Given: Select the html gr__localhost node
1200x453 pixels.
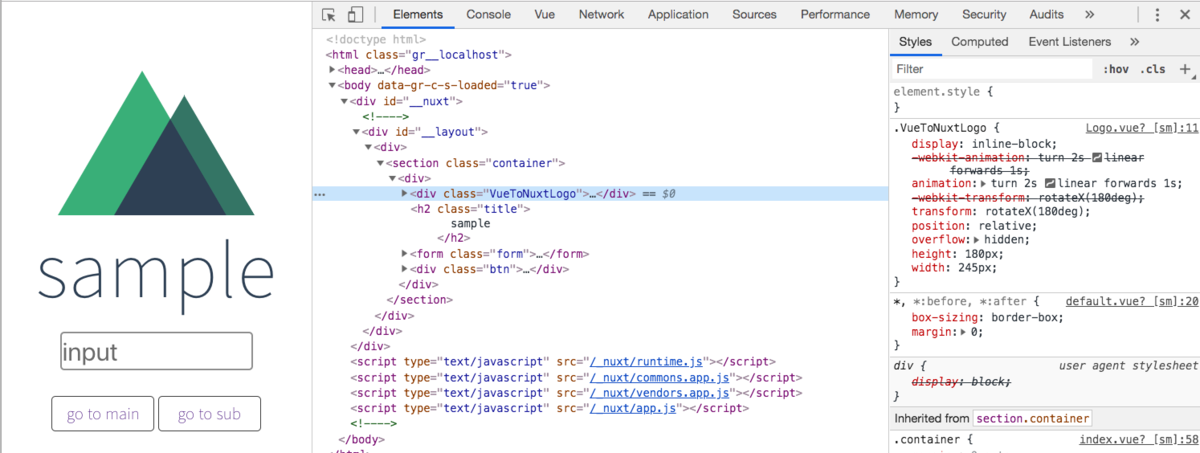Looking at the screenshot, I should [419, 55].
